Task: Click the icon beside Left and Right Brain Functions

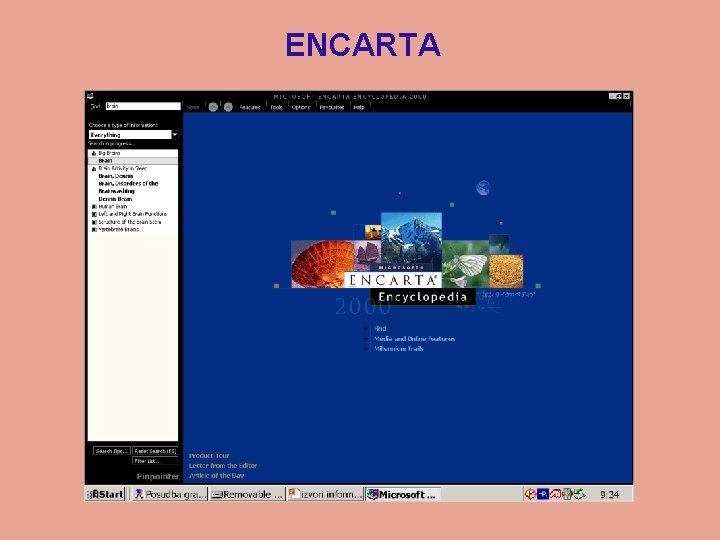Action: [94, 214]
